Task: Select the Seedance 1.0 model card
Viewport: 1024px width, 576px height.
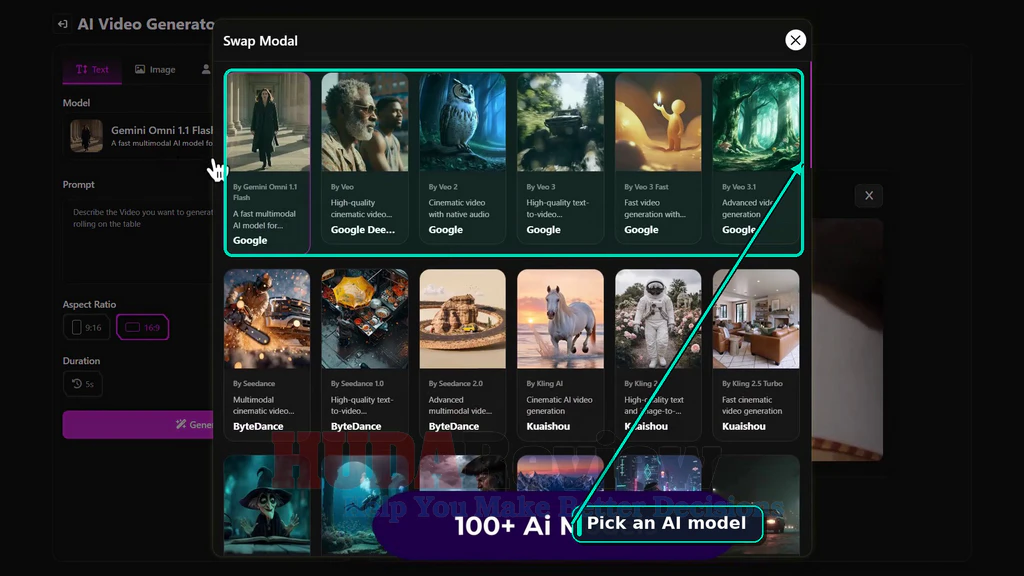Action: click(x=364, y=355)
